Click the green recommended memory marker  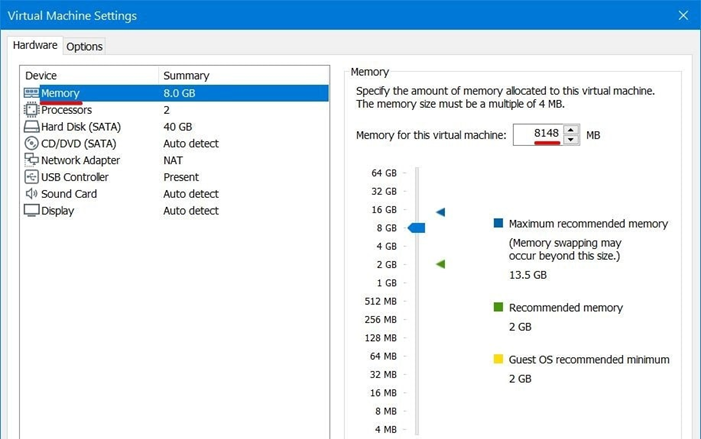click(x=440, y=264)
